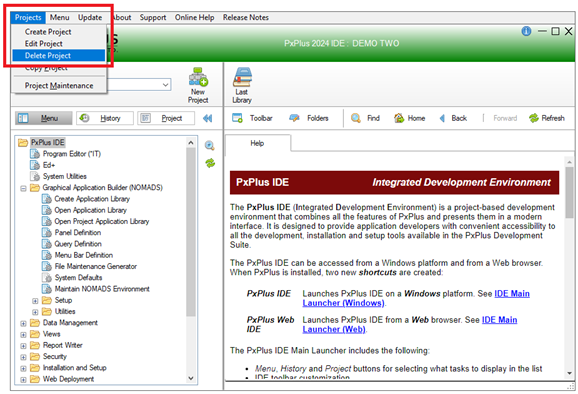Expand the Views folder node

pos(23,335)
